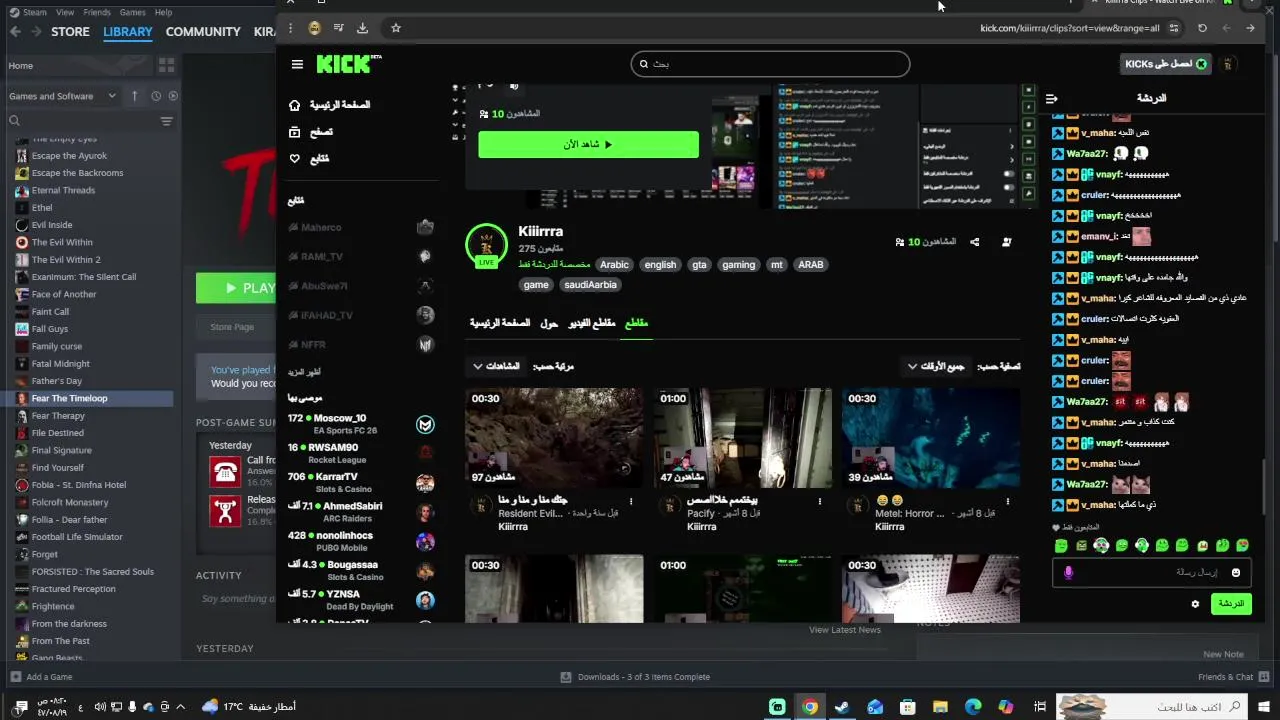Image resolution: width=1280 pixels, height=720 pixels.
Task: Open options for Resident Evil clip
Action: pyautogui.click(x=631, y=501)
